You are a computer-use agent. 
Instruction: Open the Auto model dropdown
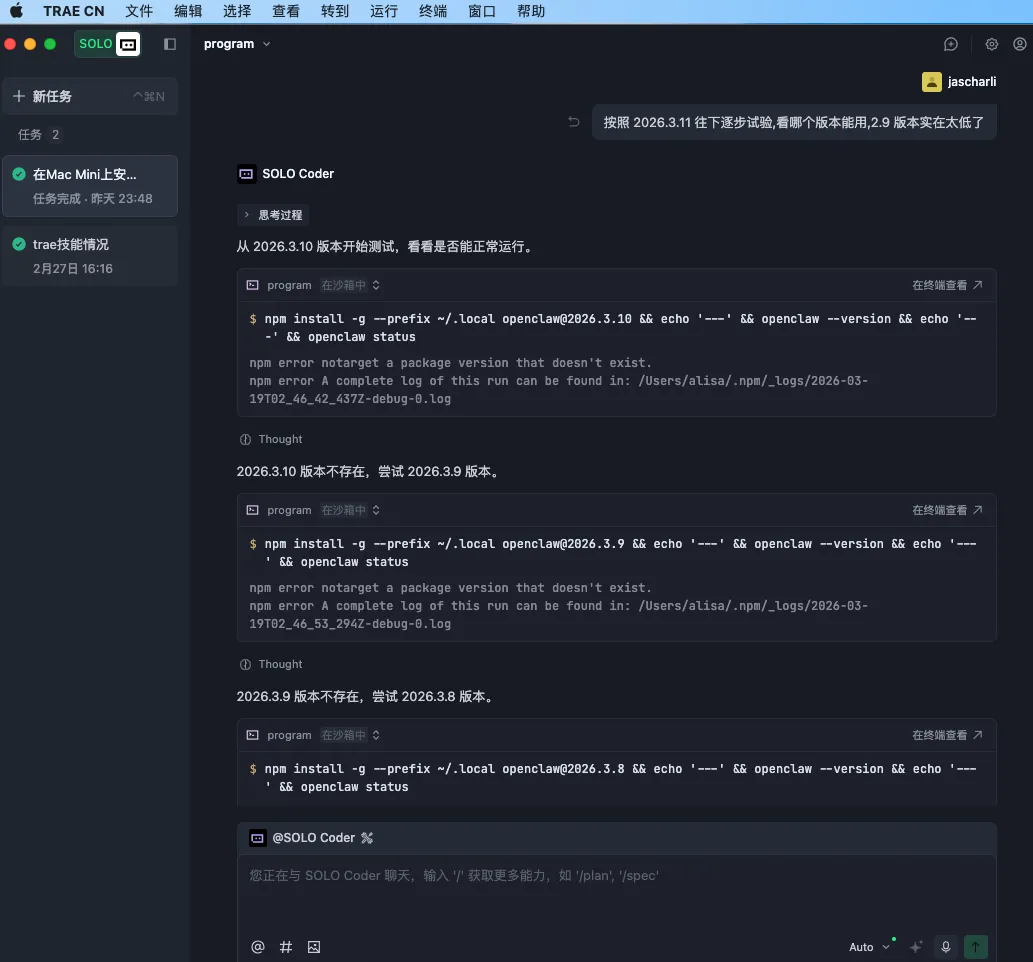[x=870, y=947]
